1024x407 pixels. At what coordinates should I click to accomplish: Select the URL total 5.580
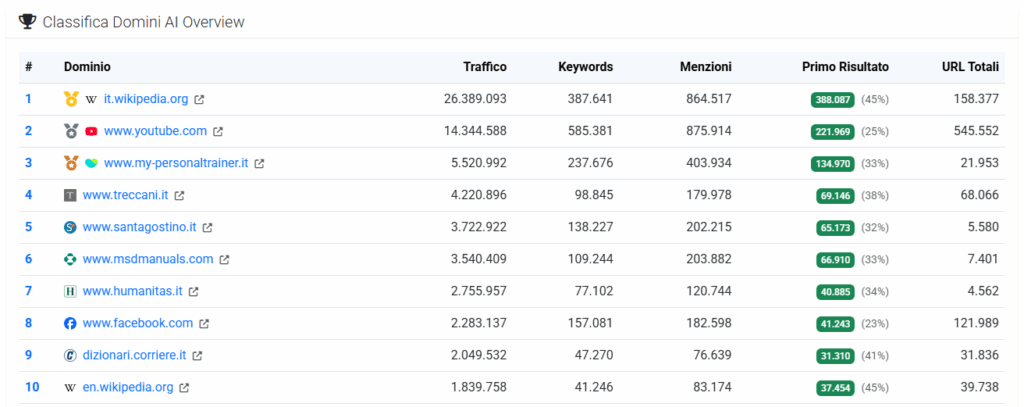pyautogui.click(x=983, y=227)
